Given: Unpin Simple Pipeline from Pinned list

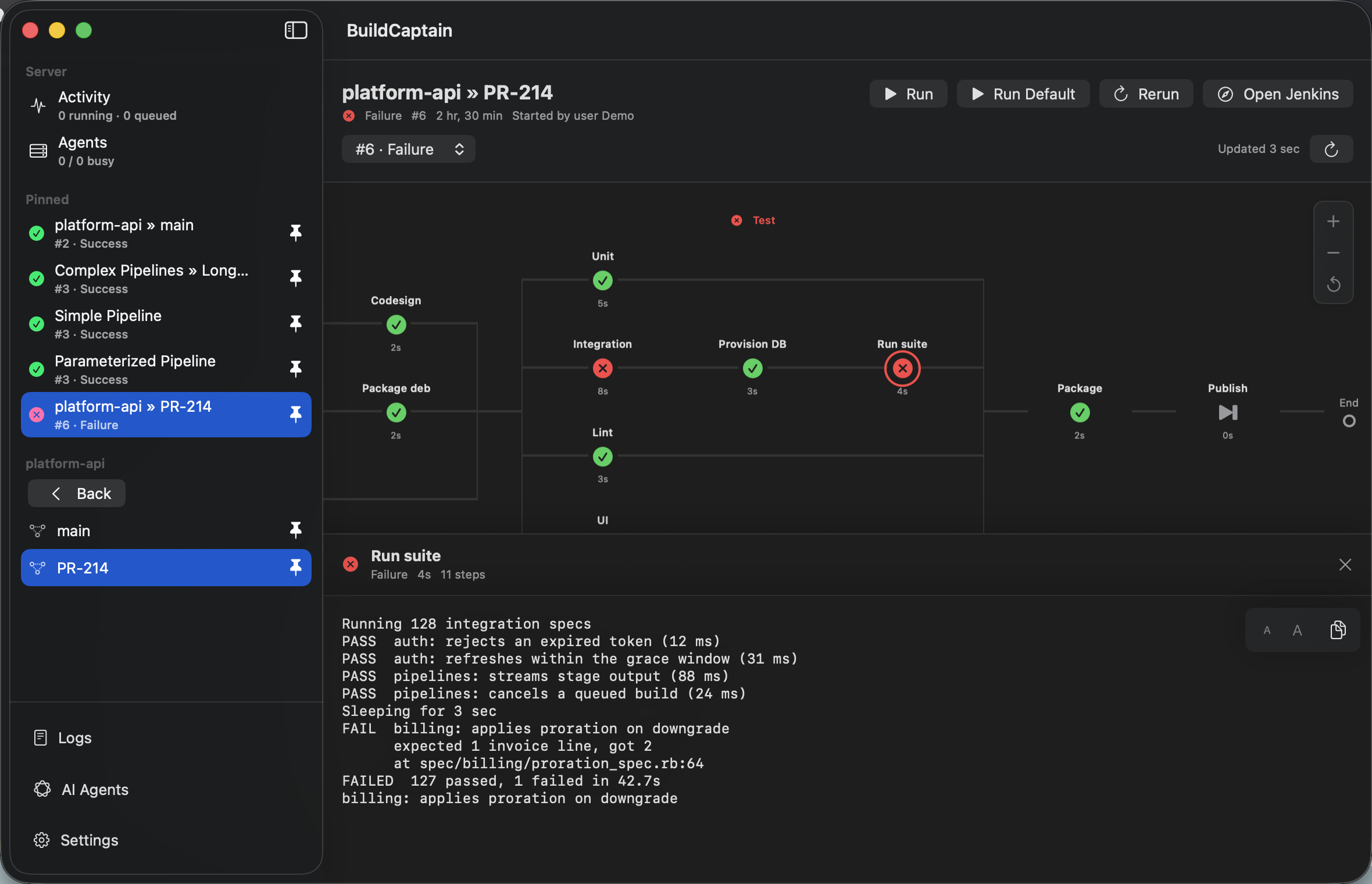Looking at the screenshot, I should click(x=295, y=323).
